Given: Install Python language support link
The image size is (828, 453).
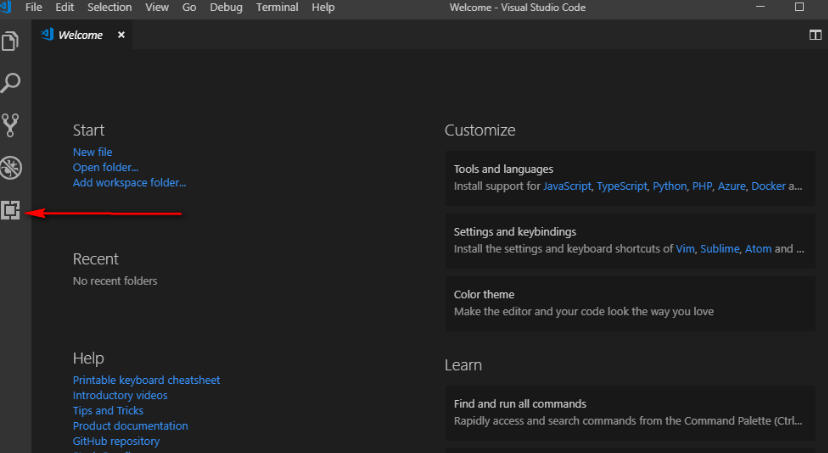Looking at the screenshot, I should tap(667, 186).
